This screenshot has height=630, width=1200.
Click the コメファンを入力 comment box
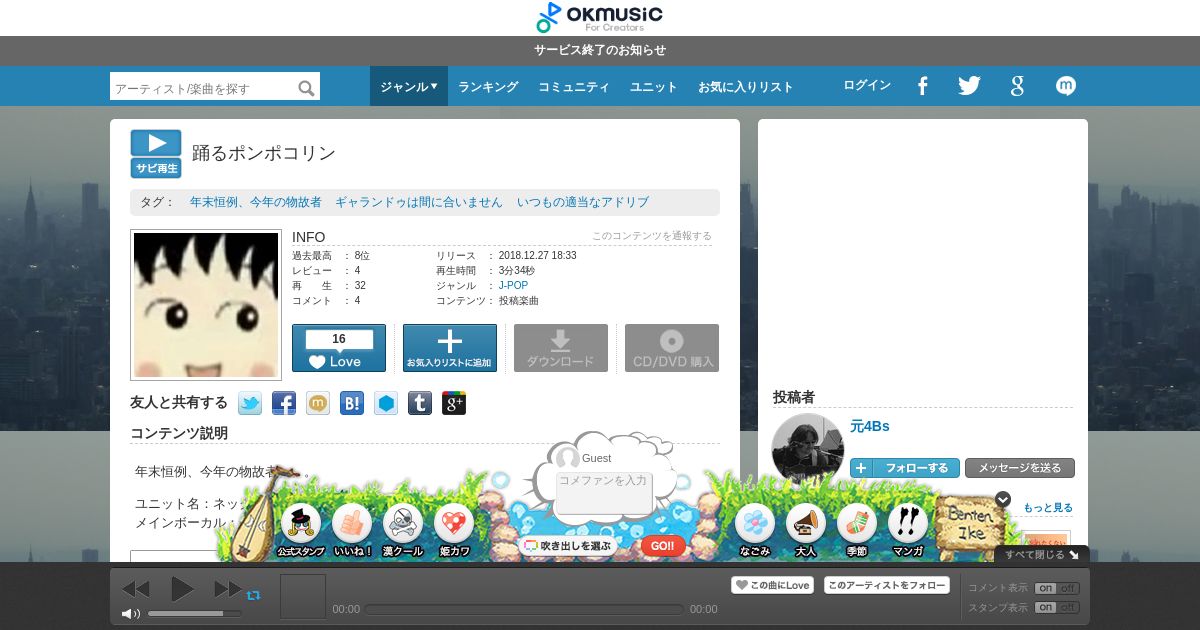(605, 493)
